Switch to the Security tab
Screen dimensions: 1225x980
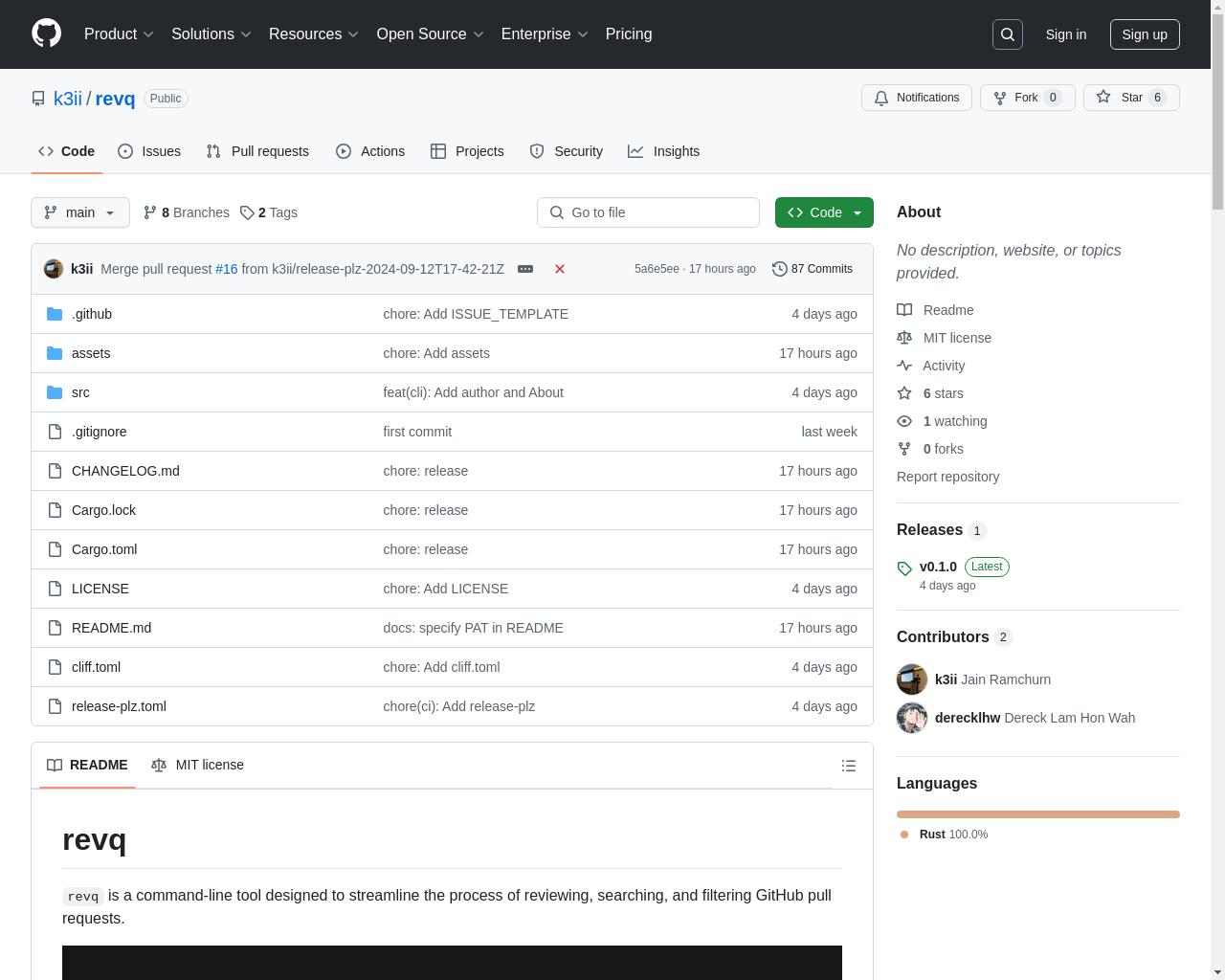click(567, 151)
